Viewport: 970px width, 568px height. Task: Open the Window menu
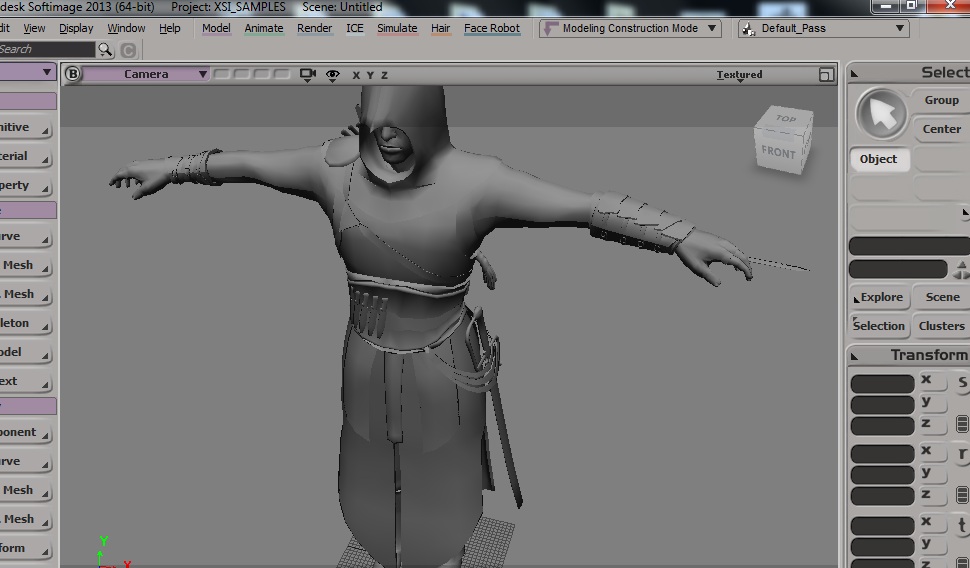click(x=126, y=28)
